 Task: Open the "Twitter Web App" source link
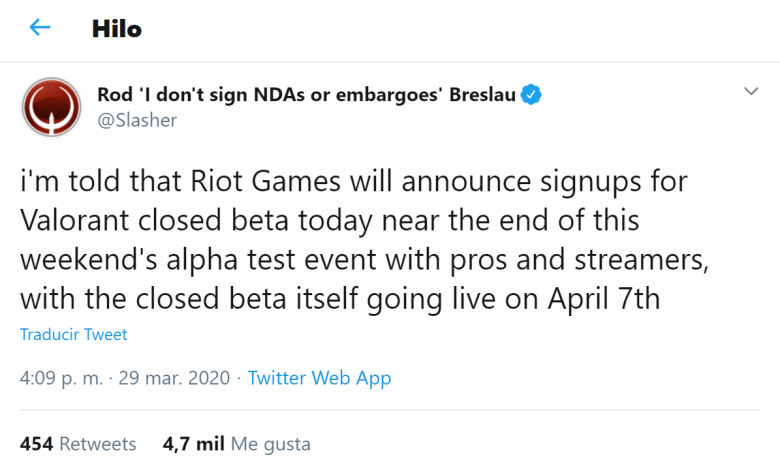point(319,378)
